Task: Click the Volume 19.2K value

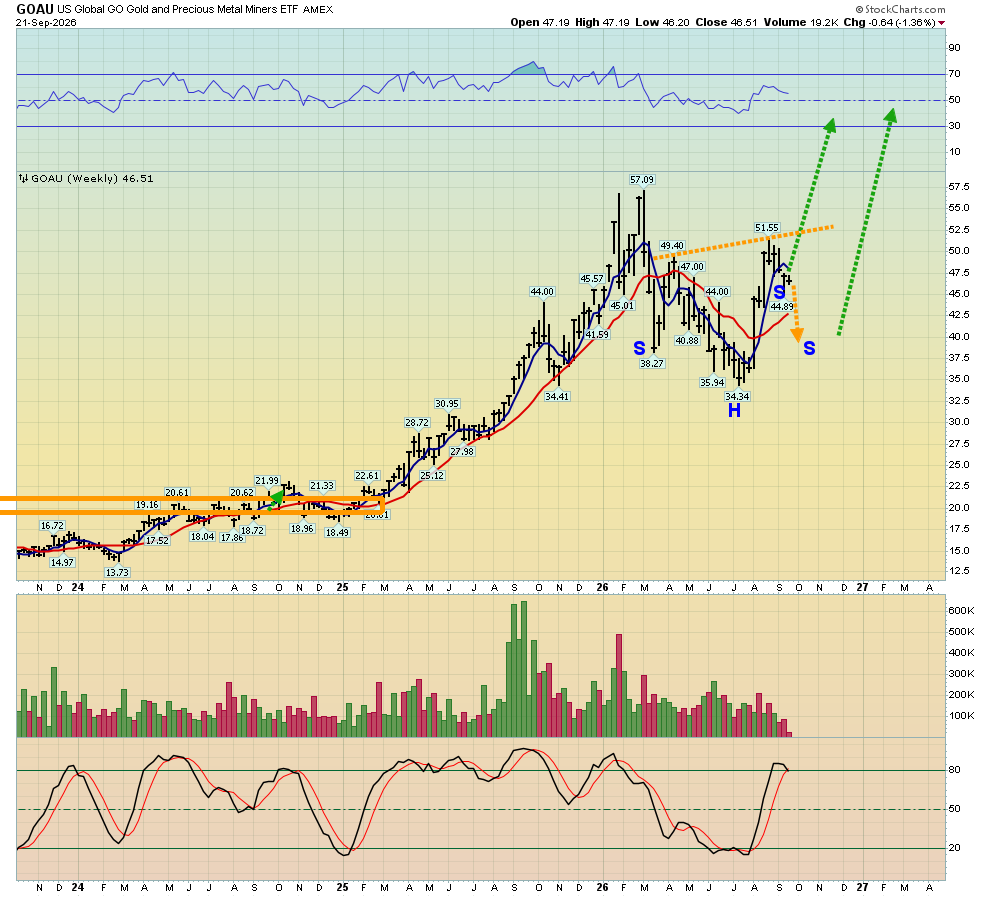Action: point(801,23)
